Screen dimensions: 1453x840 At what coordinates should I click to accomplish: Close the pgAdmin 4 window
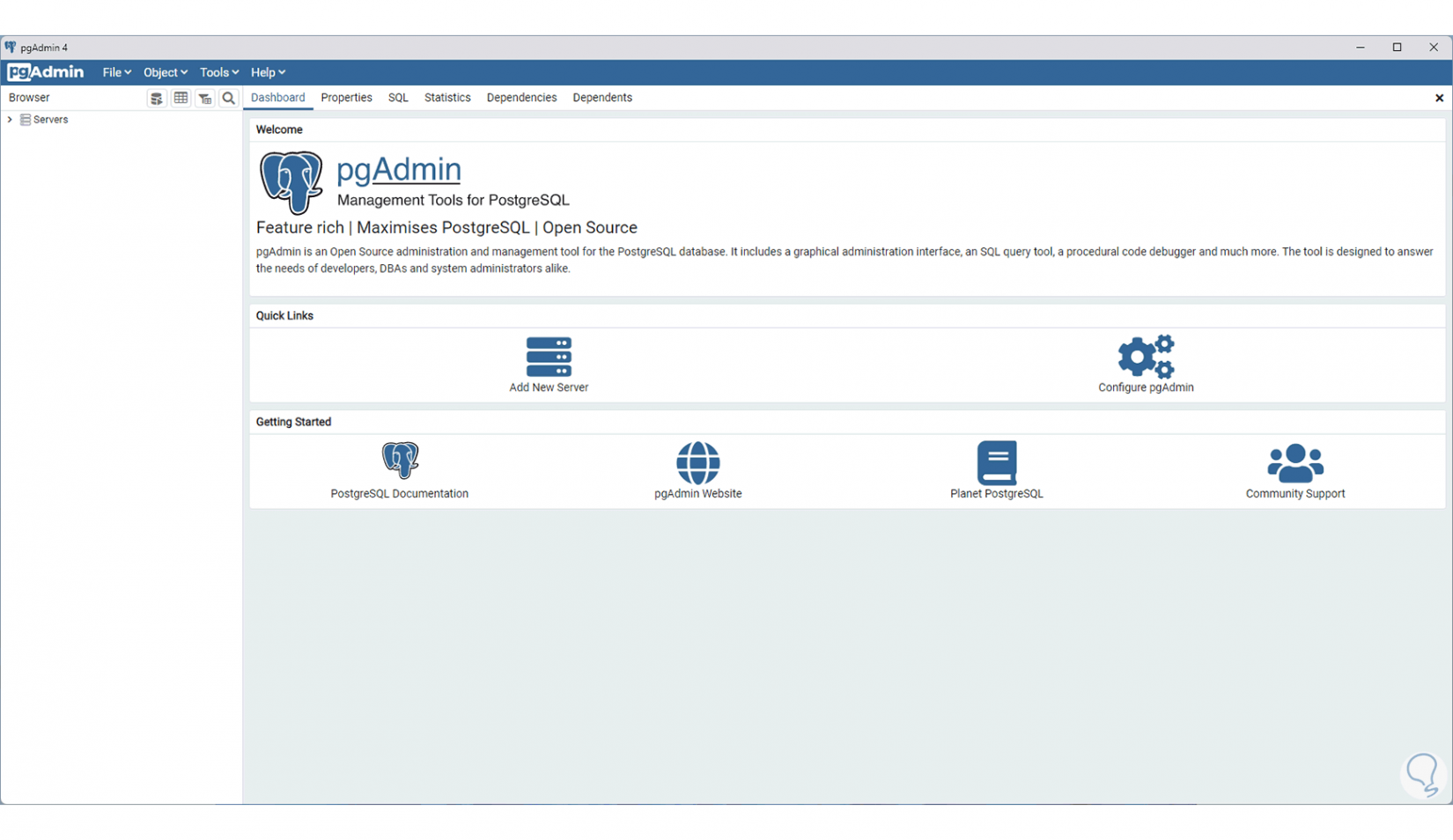[x=1434, y=48]
